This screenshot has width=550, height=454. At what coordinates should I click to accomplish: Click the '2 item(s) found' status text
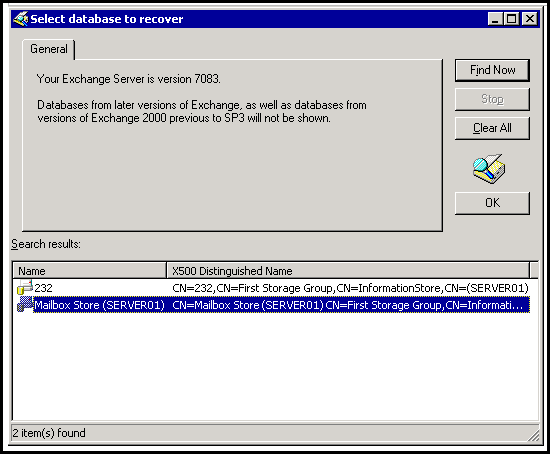[x=49, y=433]
